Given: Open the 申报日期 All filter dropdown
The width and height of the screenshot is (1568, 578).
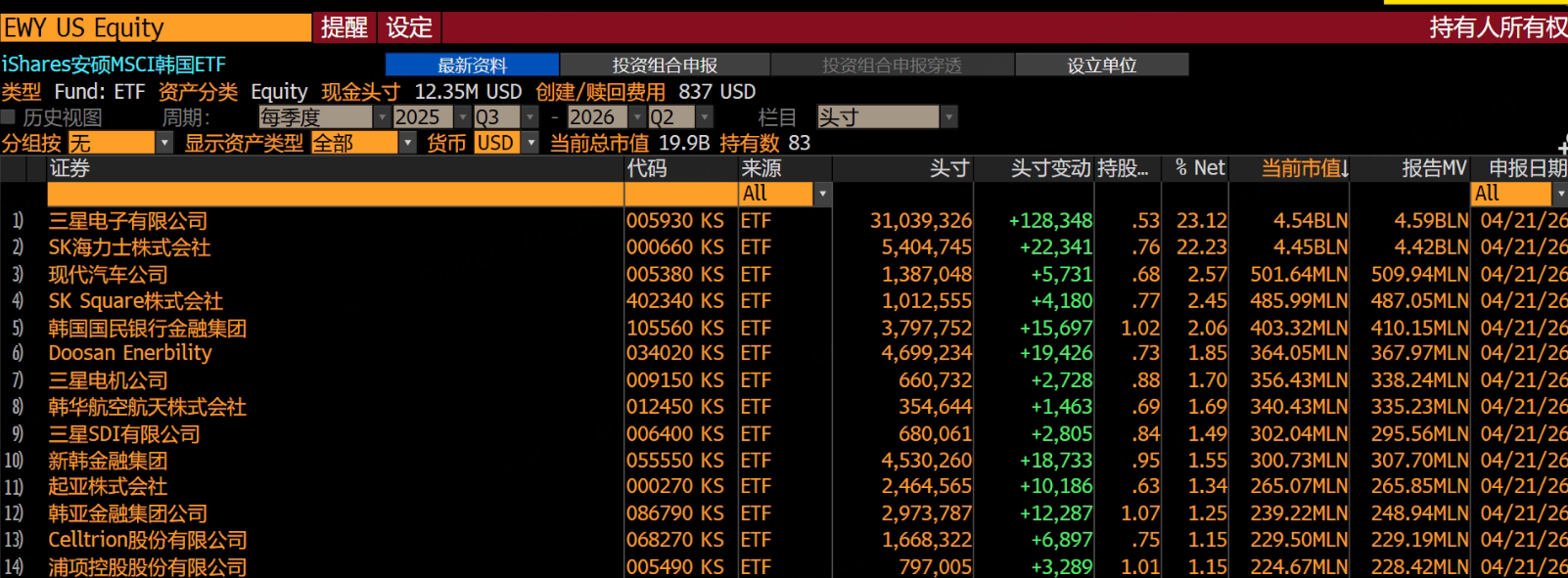Looking at the screenshot, I should [1519, 194].
